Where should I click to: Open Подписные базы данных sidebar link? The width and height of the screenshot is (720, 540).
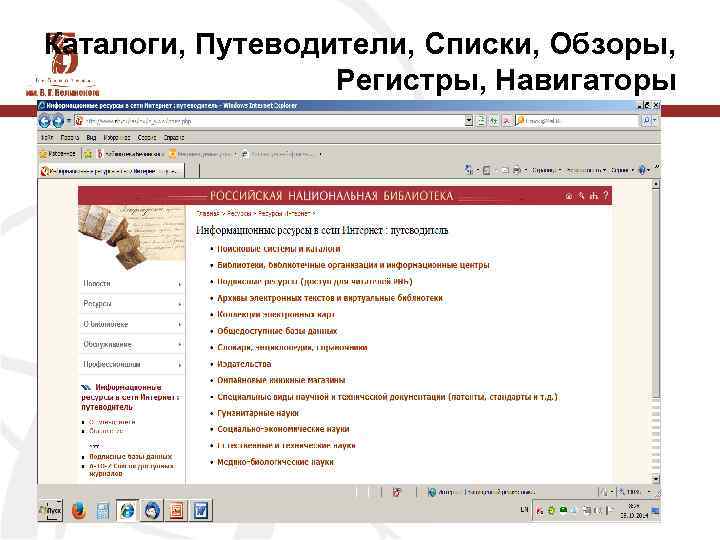tap(130, 457)
